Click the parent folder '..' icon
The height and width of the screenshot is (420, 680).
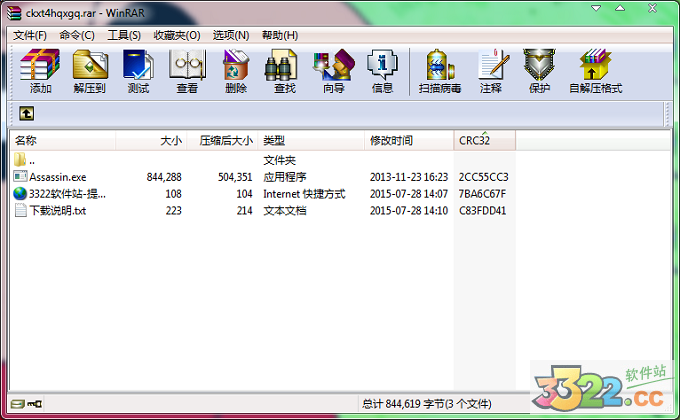click(x=20, y=160)
